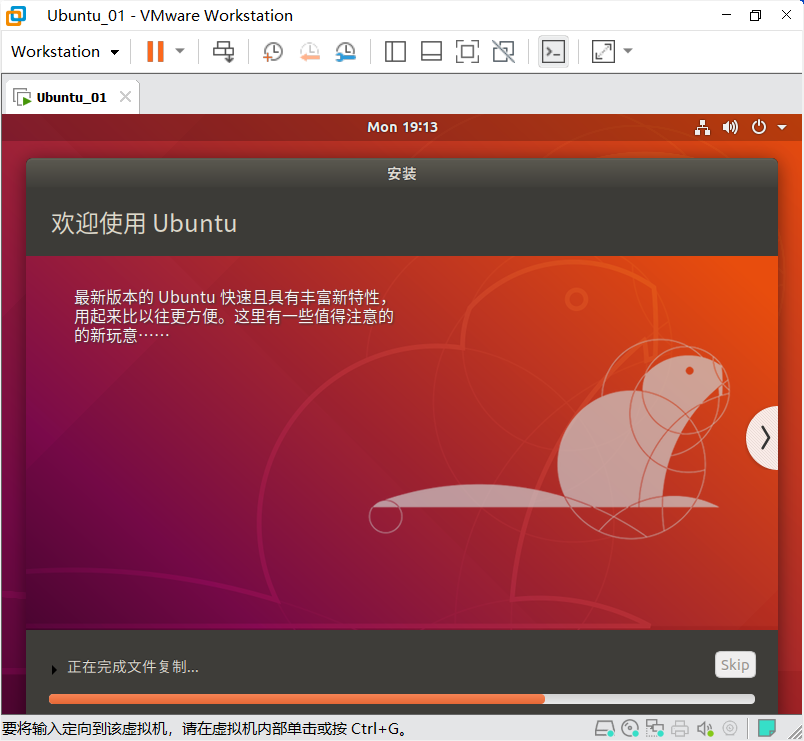Click the '欢迎使用 Ubuntu' heading
The width and height of the screenshot is (804, 741).
144,224
